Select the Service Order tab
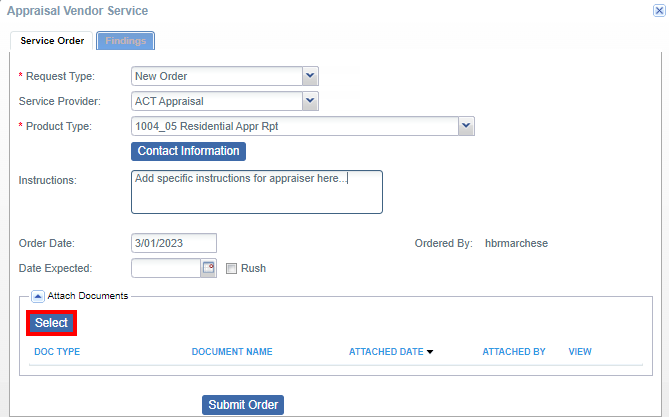 (52, 41)
